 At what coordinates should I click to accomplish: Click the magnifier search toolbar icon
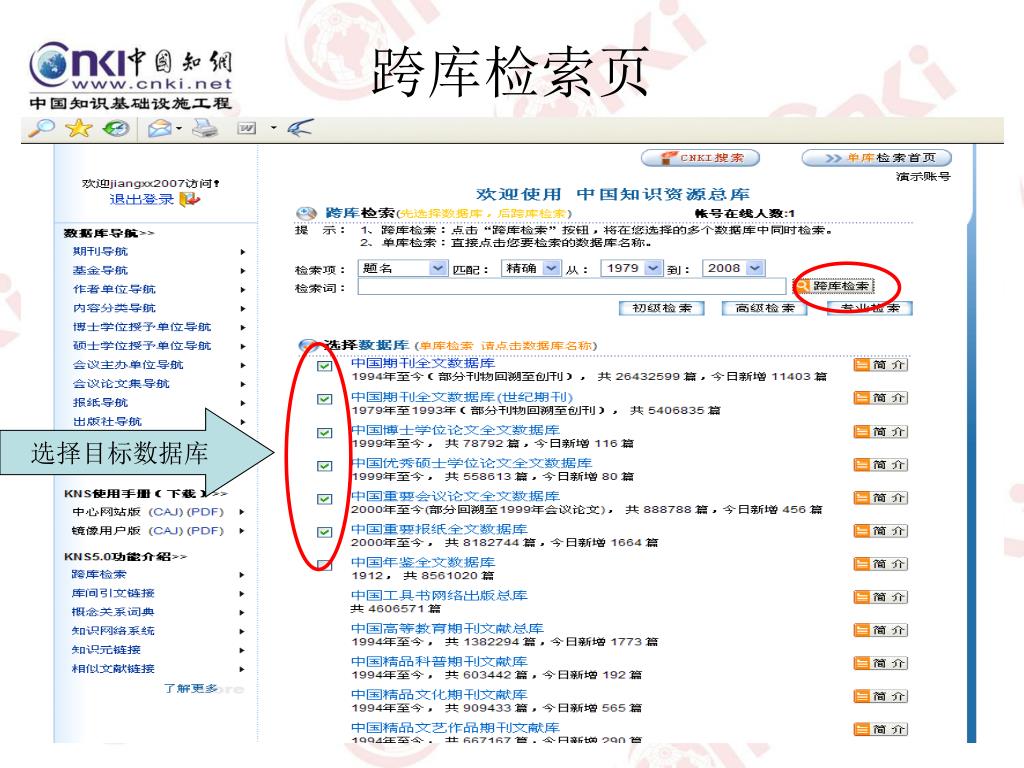(x=42, y=128)
